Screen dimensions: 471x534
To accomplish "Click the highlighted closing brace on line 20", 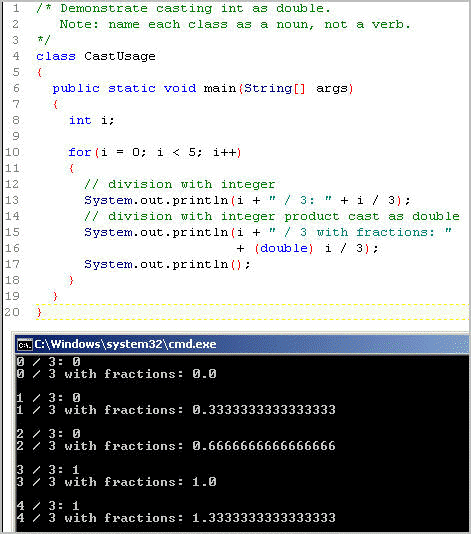I will (x=39, y=312).
